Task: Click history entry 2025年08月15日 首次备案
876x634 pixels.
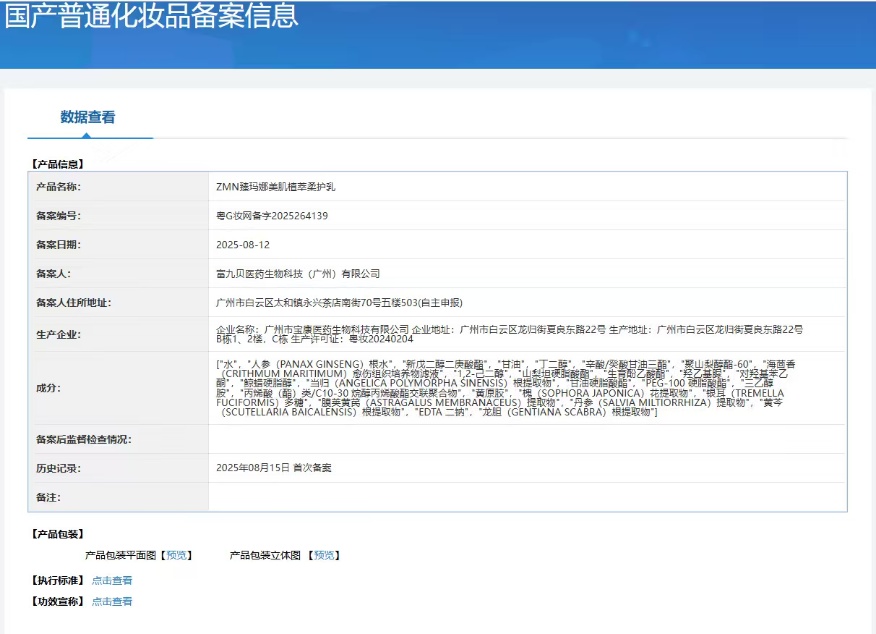Action: coord(274,468)
